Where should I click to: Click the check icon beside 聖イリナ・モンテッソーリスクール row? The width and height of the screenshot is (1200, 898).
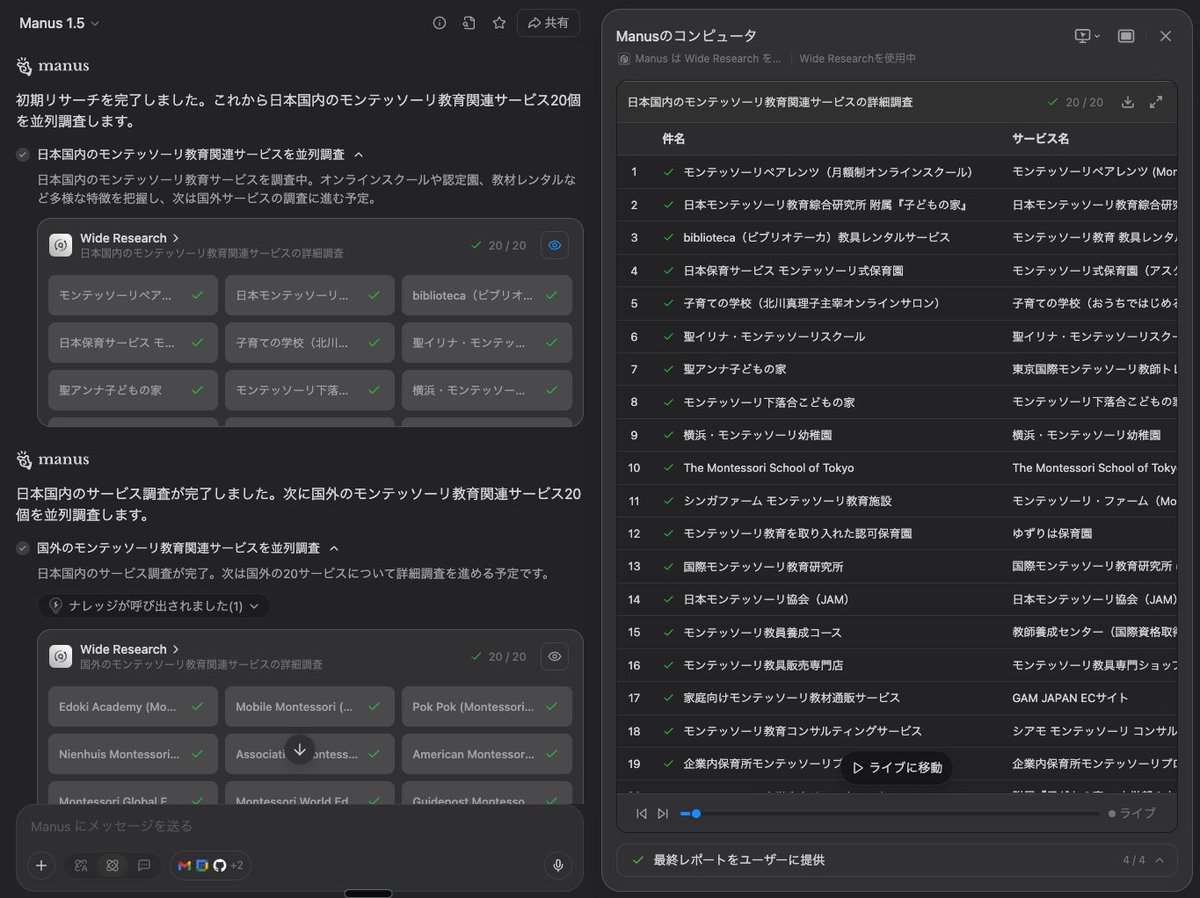point(669,337)
